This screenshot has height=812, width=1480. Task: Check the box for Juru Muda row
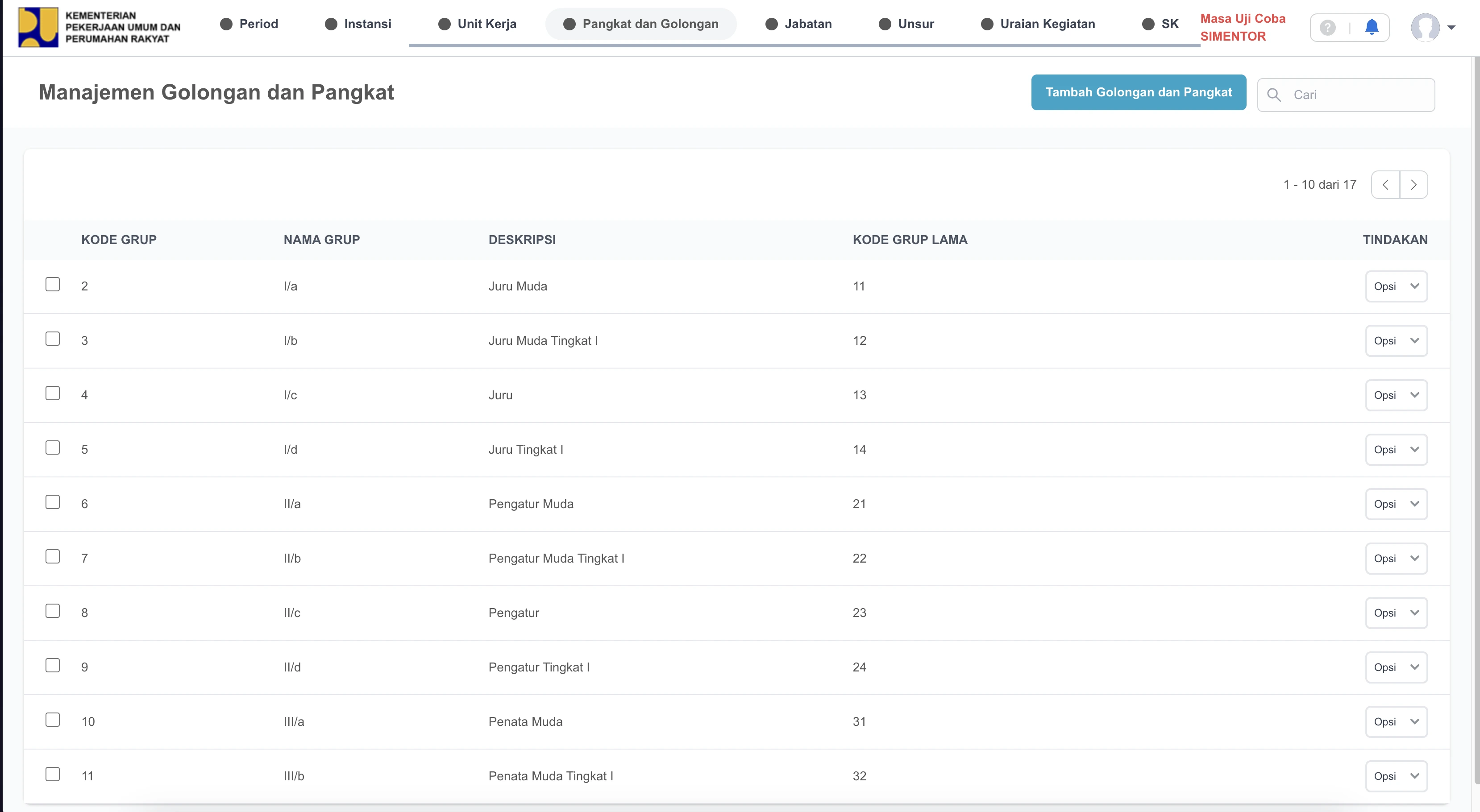point(52,284)
